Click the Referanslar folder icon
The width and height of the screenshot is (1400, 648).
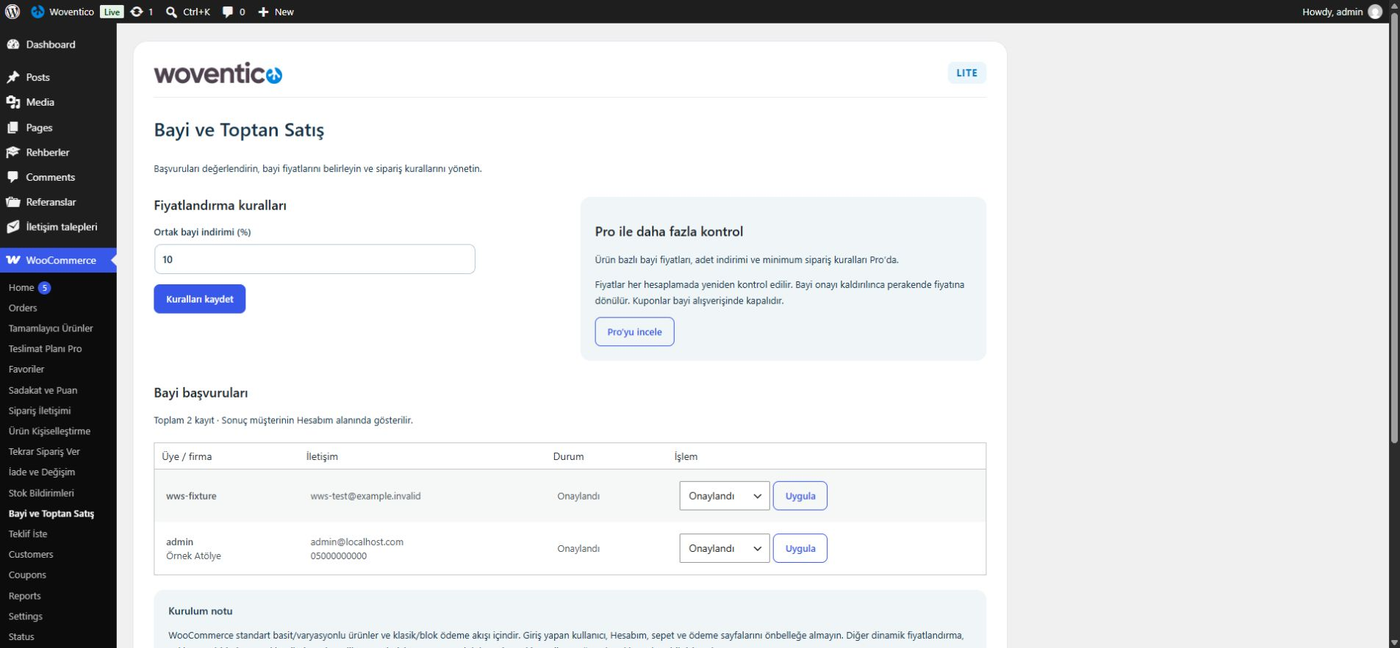[x=13, y=202]
